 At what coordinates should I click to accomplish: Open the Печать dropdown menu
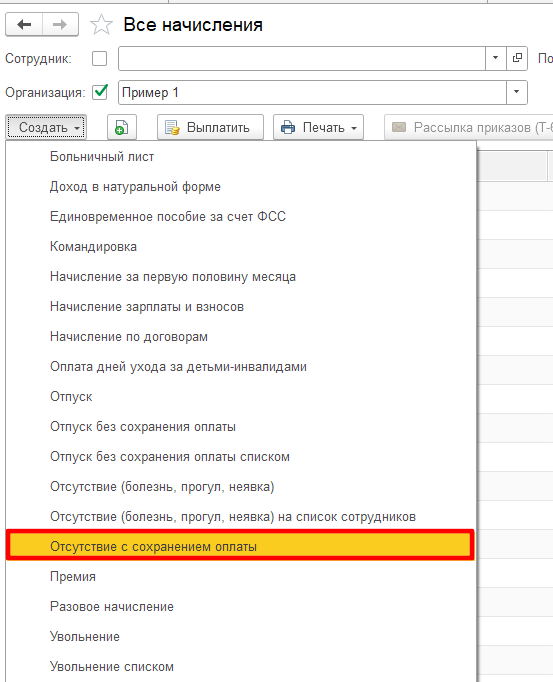pos(318,127)
